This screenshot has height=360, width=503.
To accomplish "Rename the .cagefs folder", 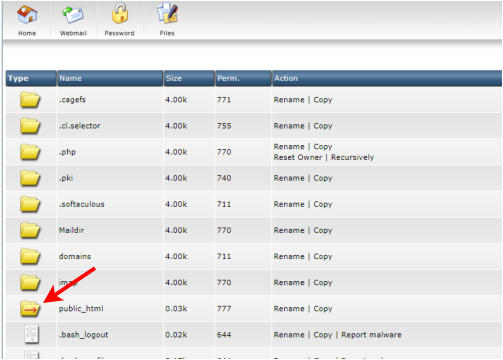I will (289, 100).
